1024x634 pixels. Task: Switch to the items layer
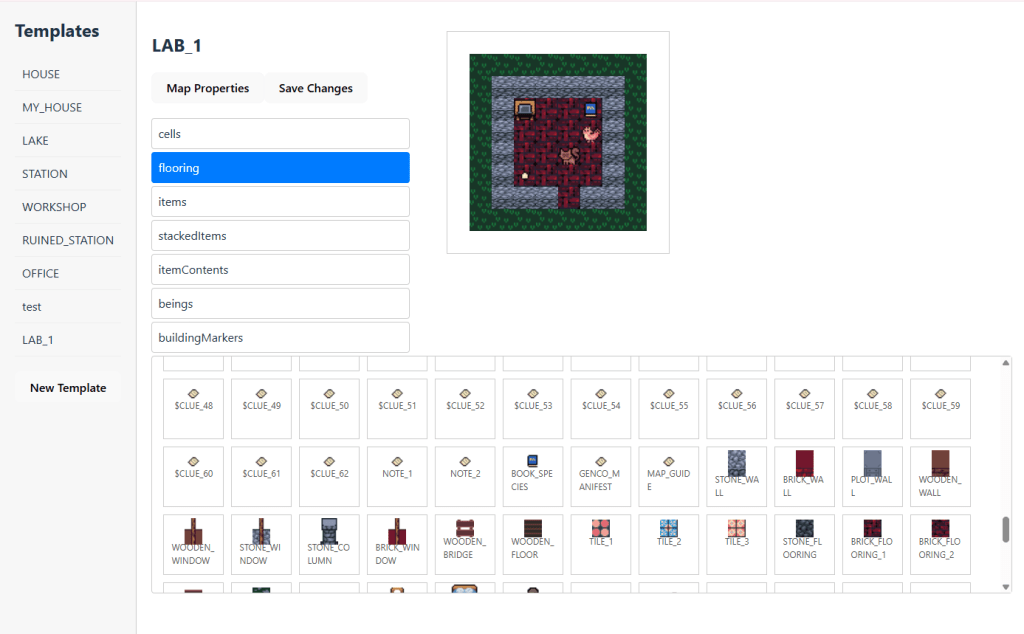click(280, 202)
